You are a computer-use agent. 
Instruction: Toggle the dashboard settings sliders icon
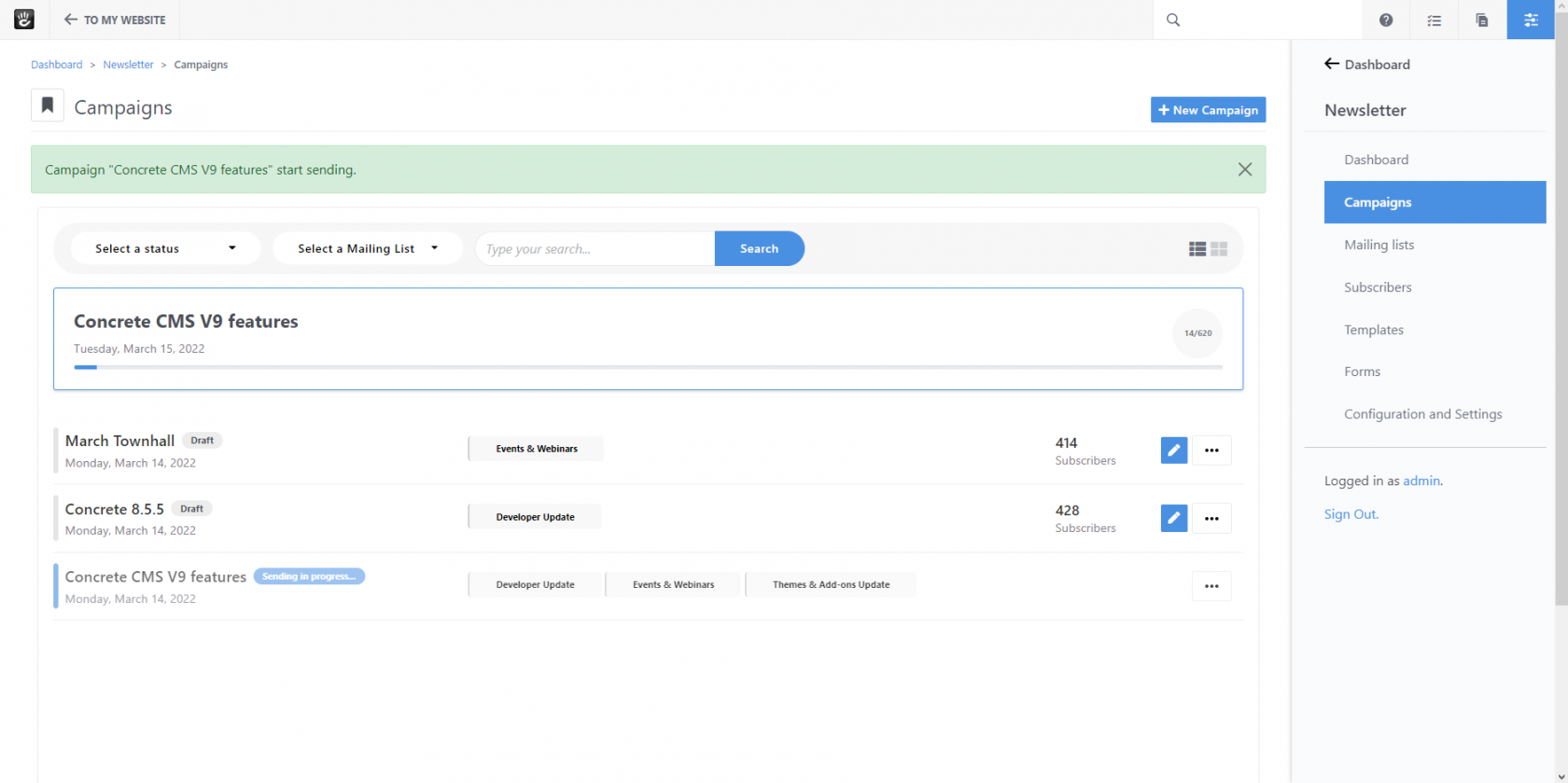pos(1531,20)
